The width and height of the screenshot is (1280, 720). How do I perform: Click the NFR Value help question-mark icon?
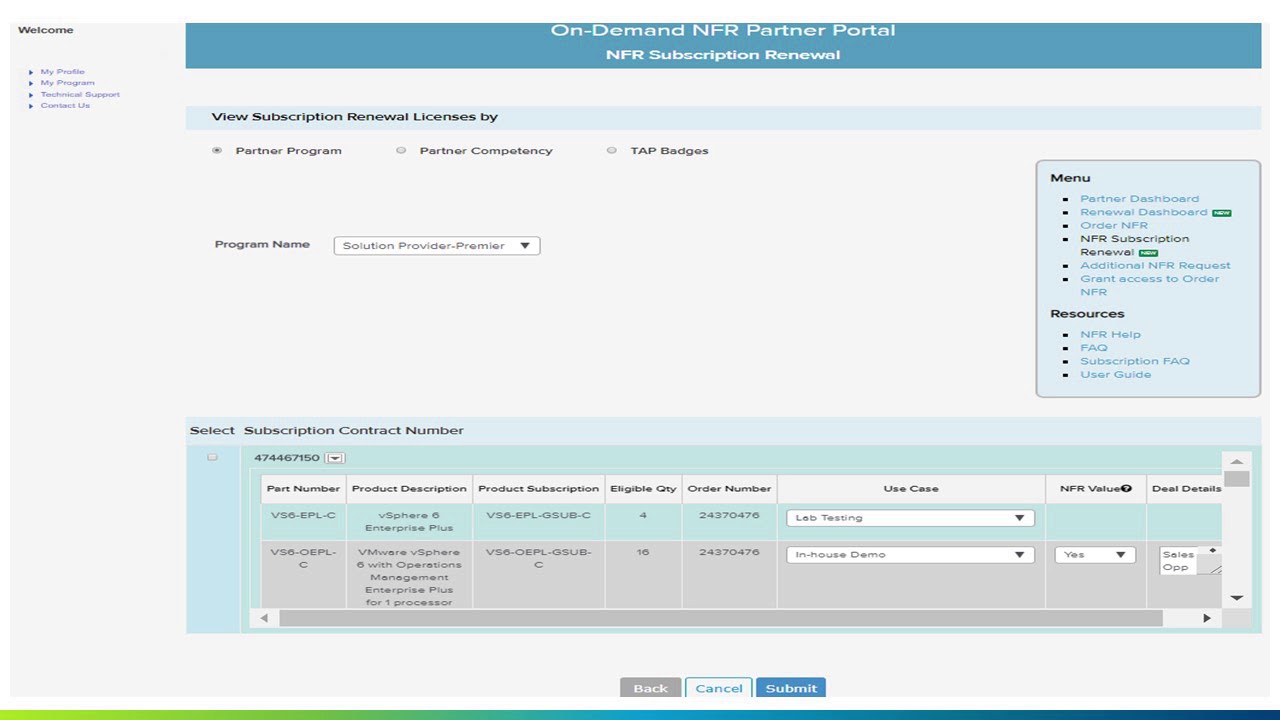1126,489
